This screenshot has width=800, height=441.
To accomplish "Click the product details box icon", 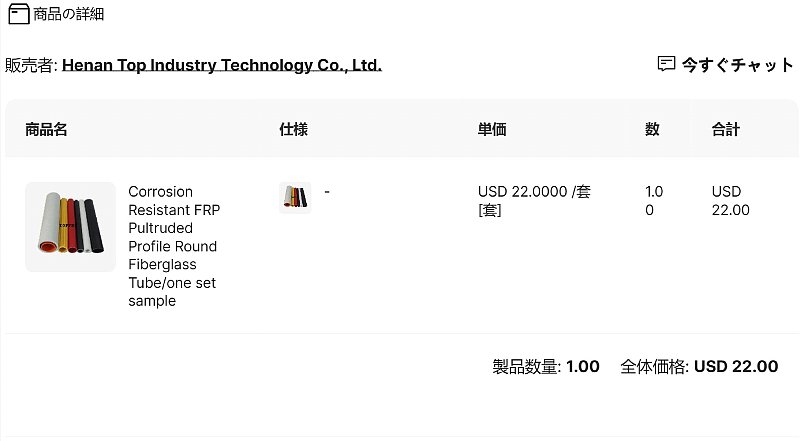I will (19, 14).
